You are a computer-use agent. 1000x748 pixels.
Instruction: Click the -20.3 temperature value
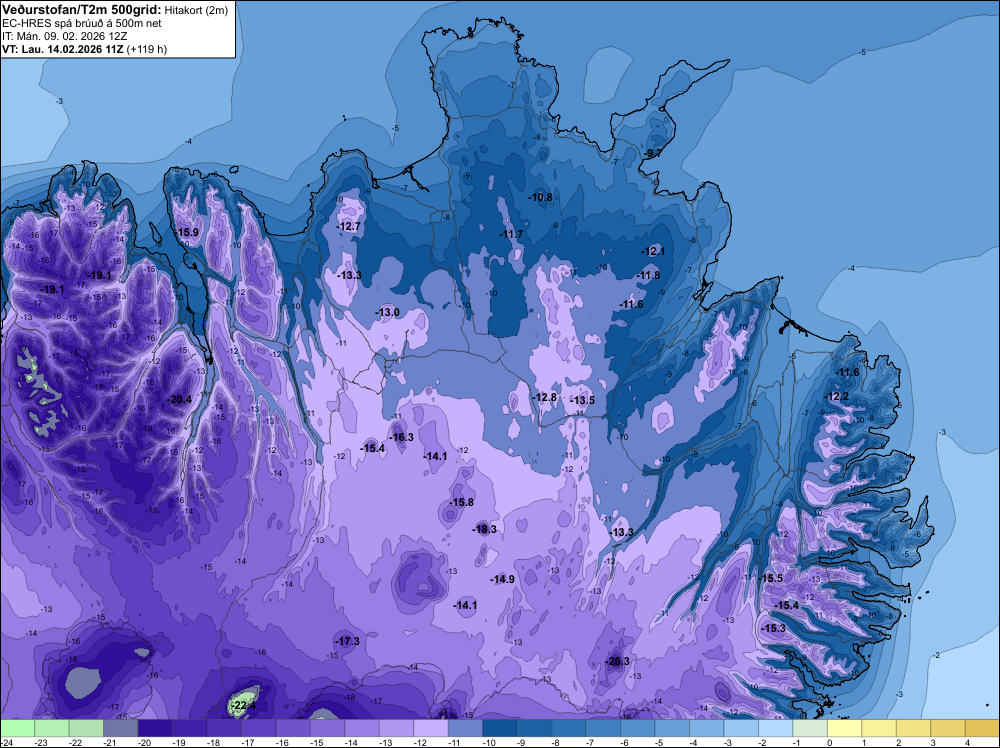point(617,661)
